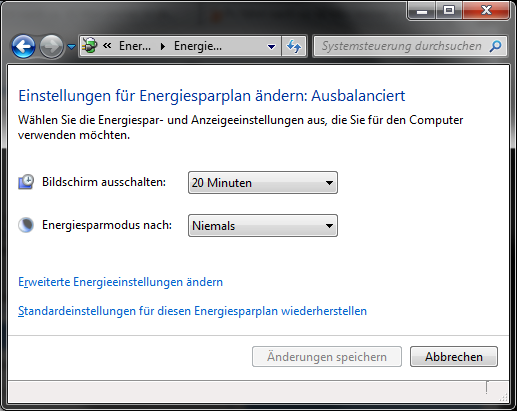
Task: Close the window with red X
Action: click(486, 11)
